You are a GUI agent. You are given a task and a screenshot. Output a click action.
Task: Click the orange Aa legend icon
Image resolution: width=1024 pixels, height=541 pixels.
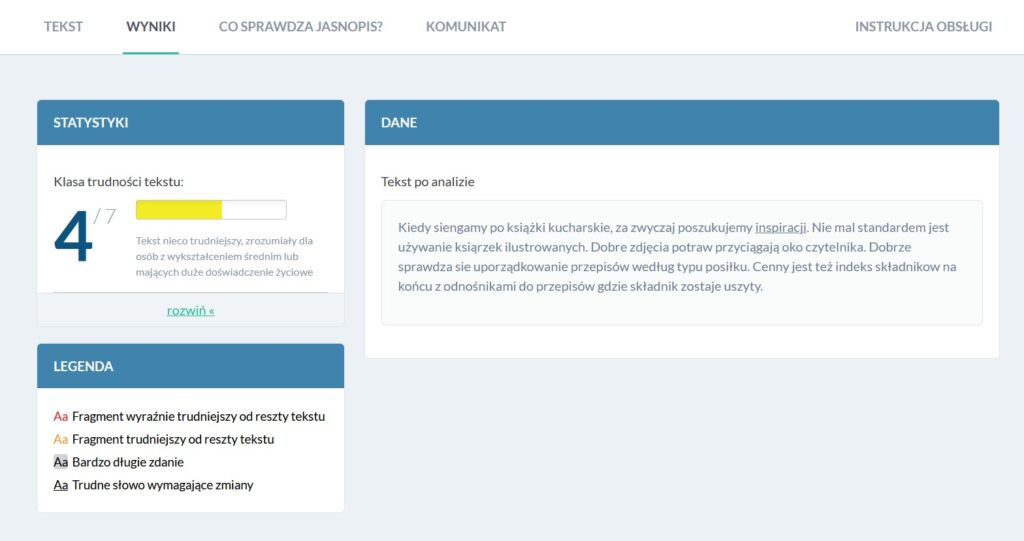61,439
